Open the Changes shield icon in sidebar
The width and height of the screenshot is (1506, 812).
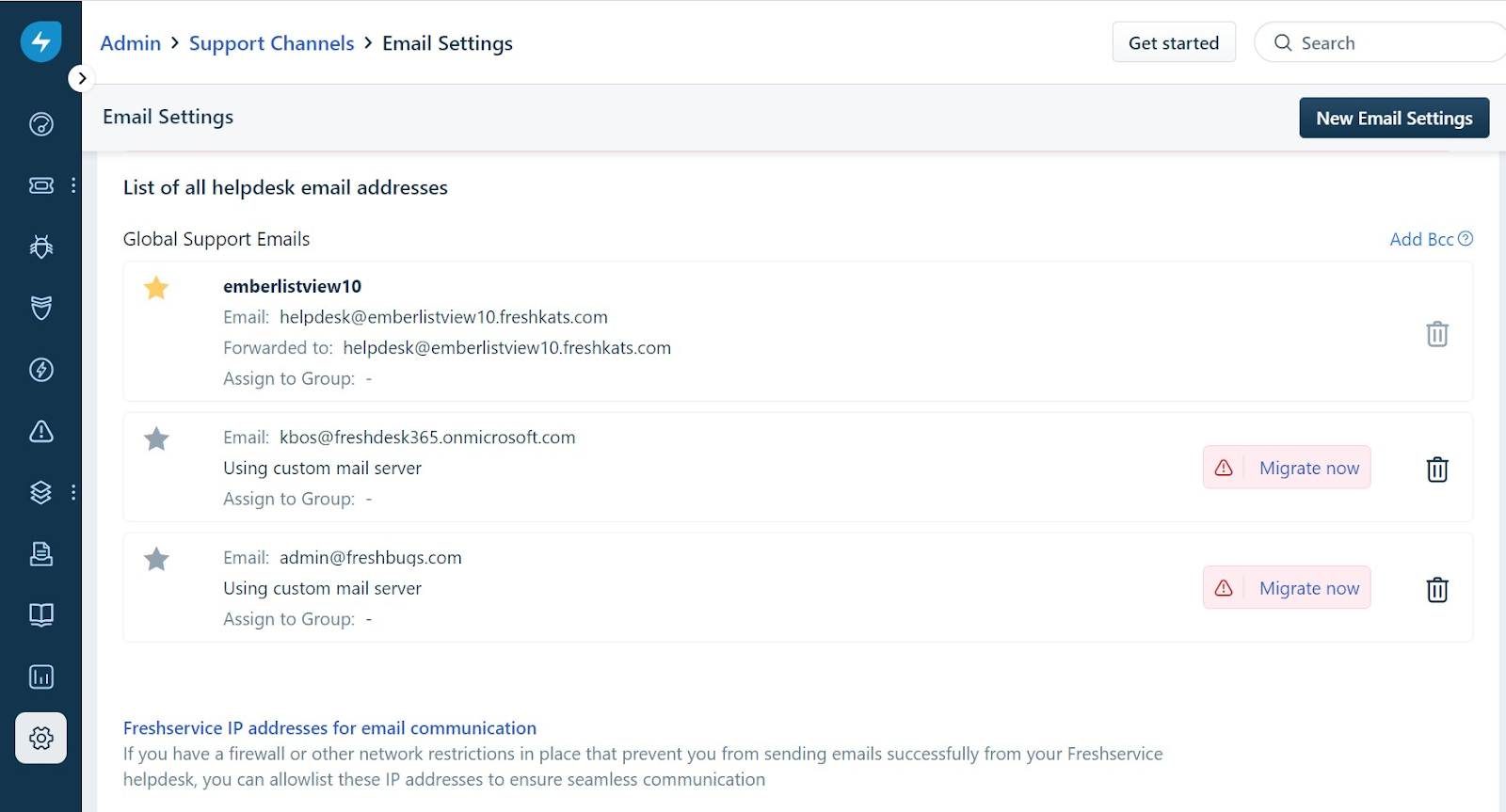click(x=40, y=308)
